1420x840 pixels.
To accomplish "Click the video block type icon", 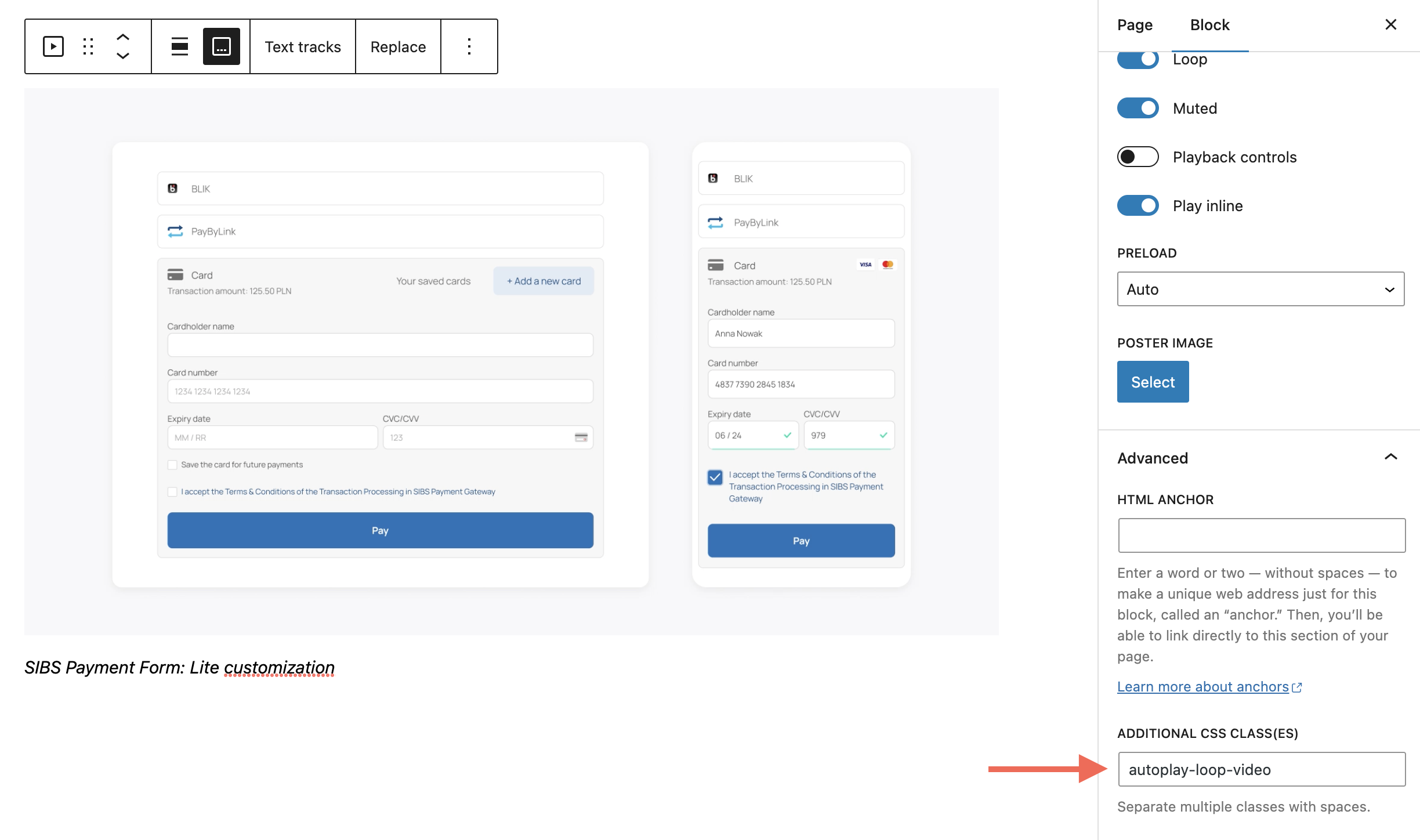I will pyautogui.click(x=53, y=46).
